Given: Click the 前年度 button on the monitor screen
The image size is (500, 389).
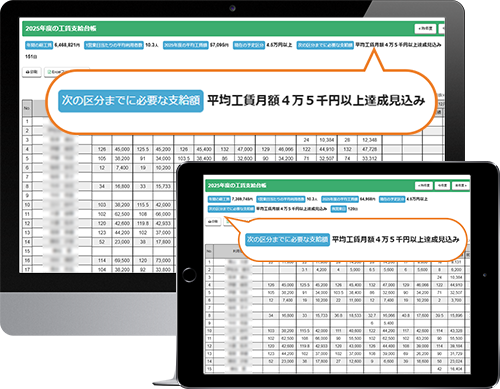Looking at the screenshot, I should 426,29.
